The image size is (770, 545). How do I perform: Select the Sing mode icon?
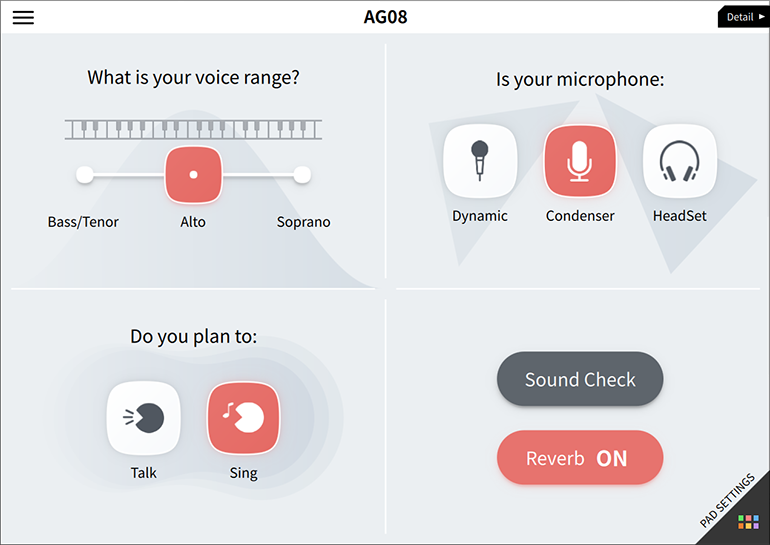243,419
